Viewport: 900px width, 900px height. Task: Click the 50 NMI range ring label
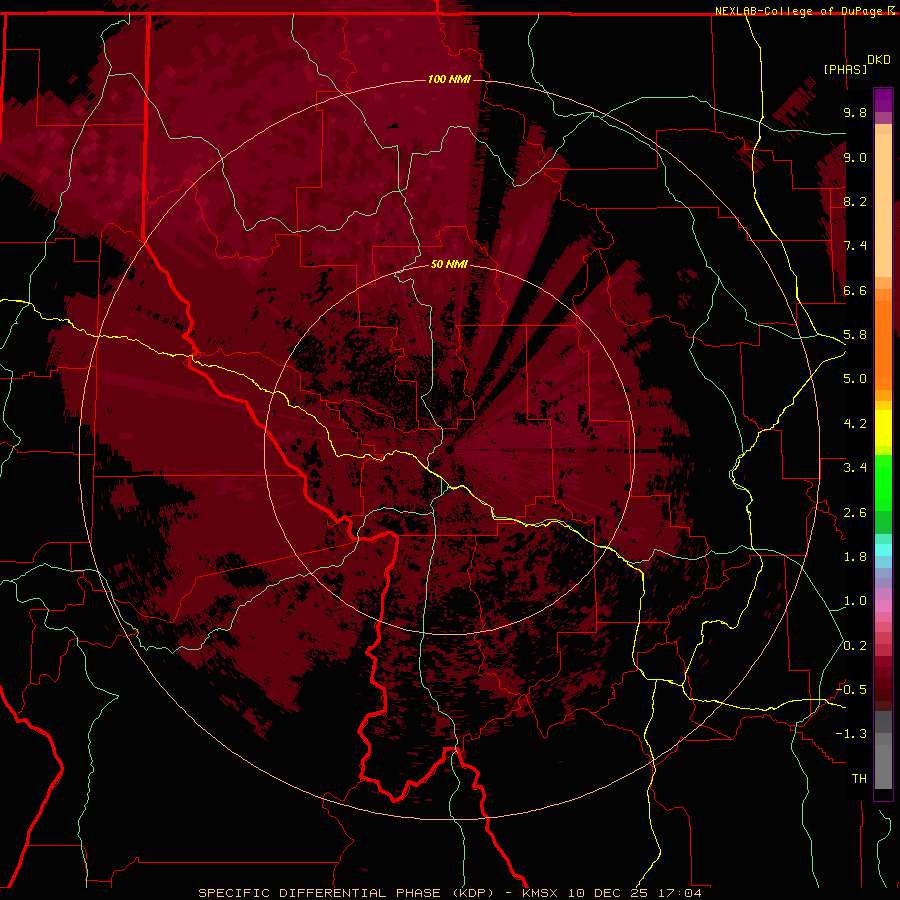coord(449,264)
